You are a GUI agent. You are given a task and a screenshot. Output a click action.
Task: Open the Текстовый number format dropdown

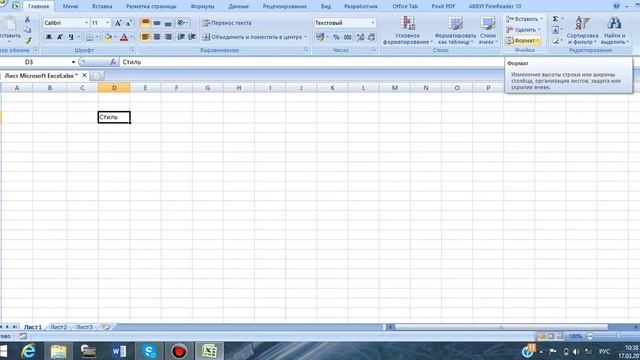pyautogui.click(x=372, y=23)
